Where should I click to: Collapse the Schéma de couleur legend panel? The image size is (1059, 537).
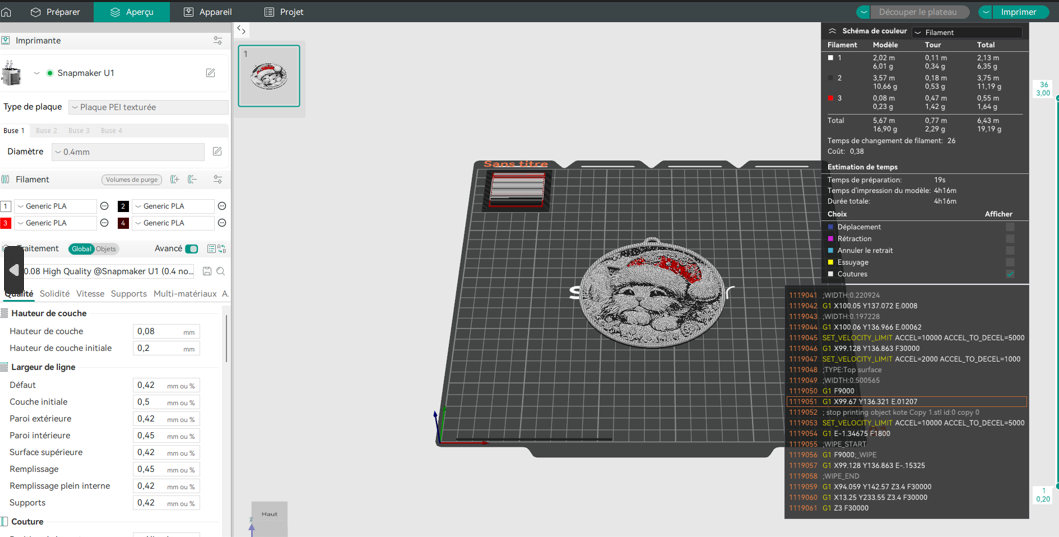pyautogui.click(x=832, y=31)
